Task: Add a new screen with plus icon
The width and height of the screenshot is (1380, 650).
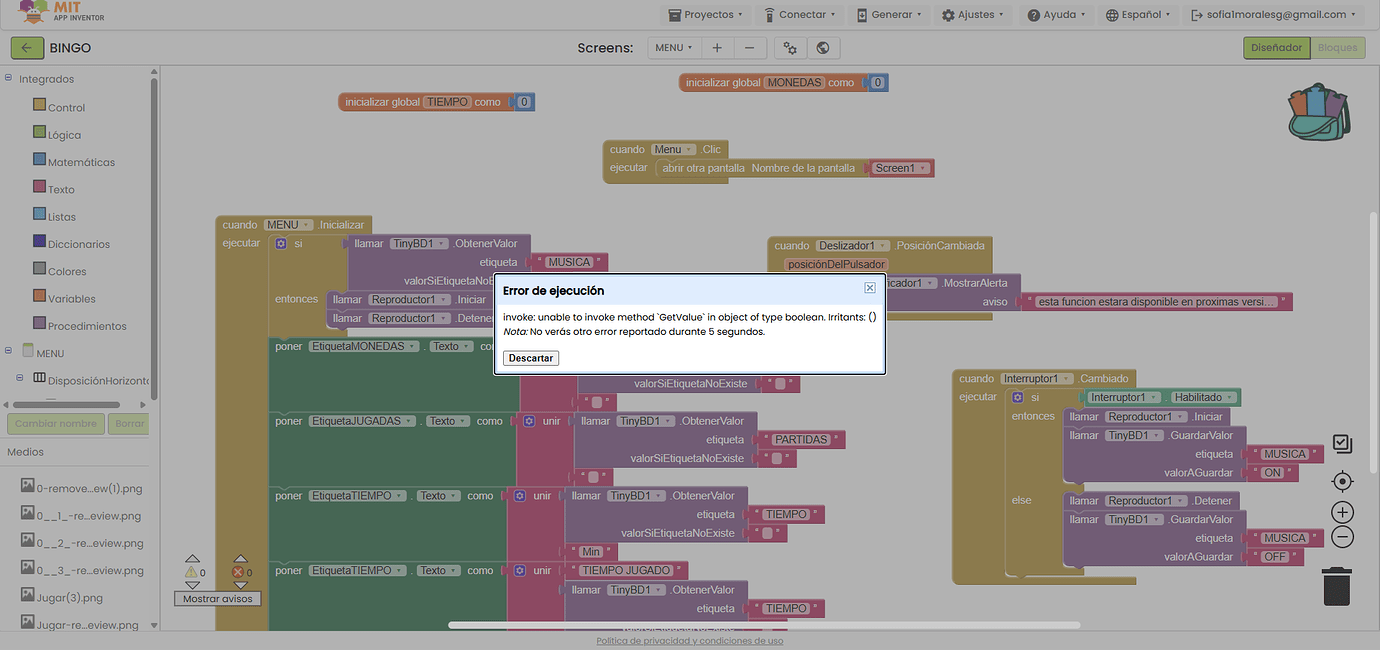Action: tap(717, 48)
